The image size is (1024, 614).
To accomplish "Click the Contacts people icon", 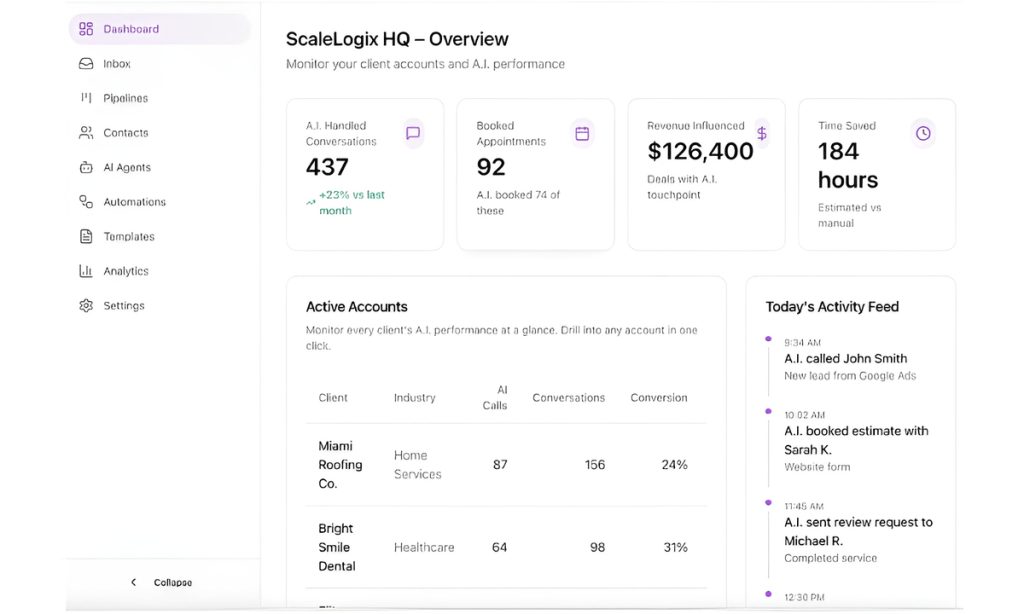I will [x=86, y=133].
